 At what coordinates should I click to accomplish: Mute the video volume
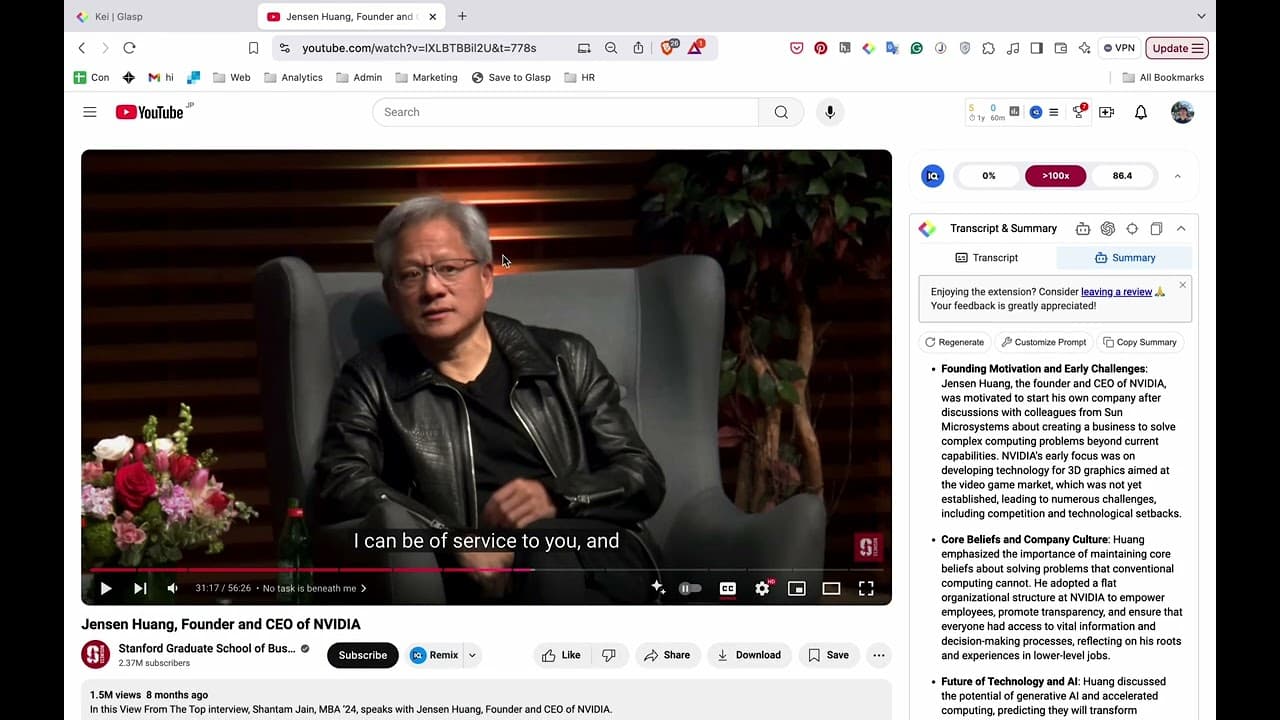pos(173,588)
